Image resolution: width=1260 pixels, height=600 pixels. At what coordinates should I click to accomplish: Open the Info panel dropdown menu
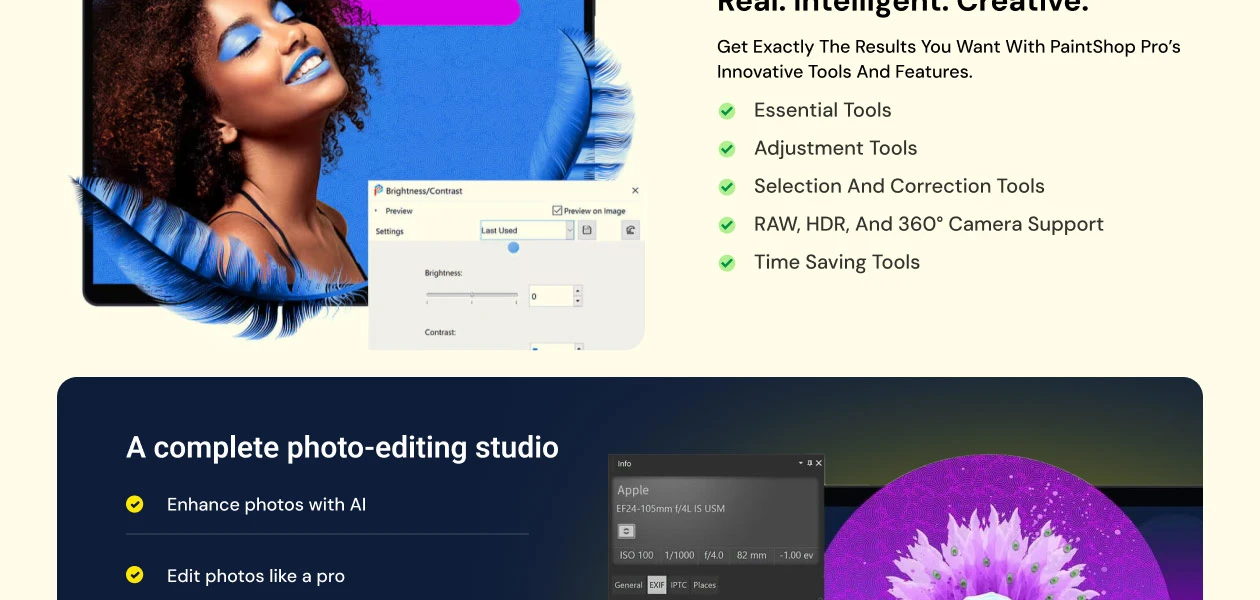click(800, 463)
